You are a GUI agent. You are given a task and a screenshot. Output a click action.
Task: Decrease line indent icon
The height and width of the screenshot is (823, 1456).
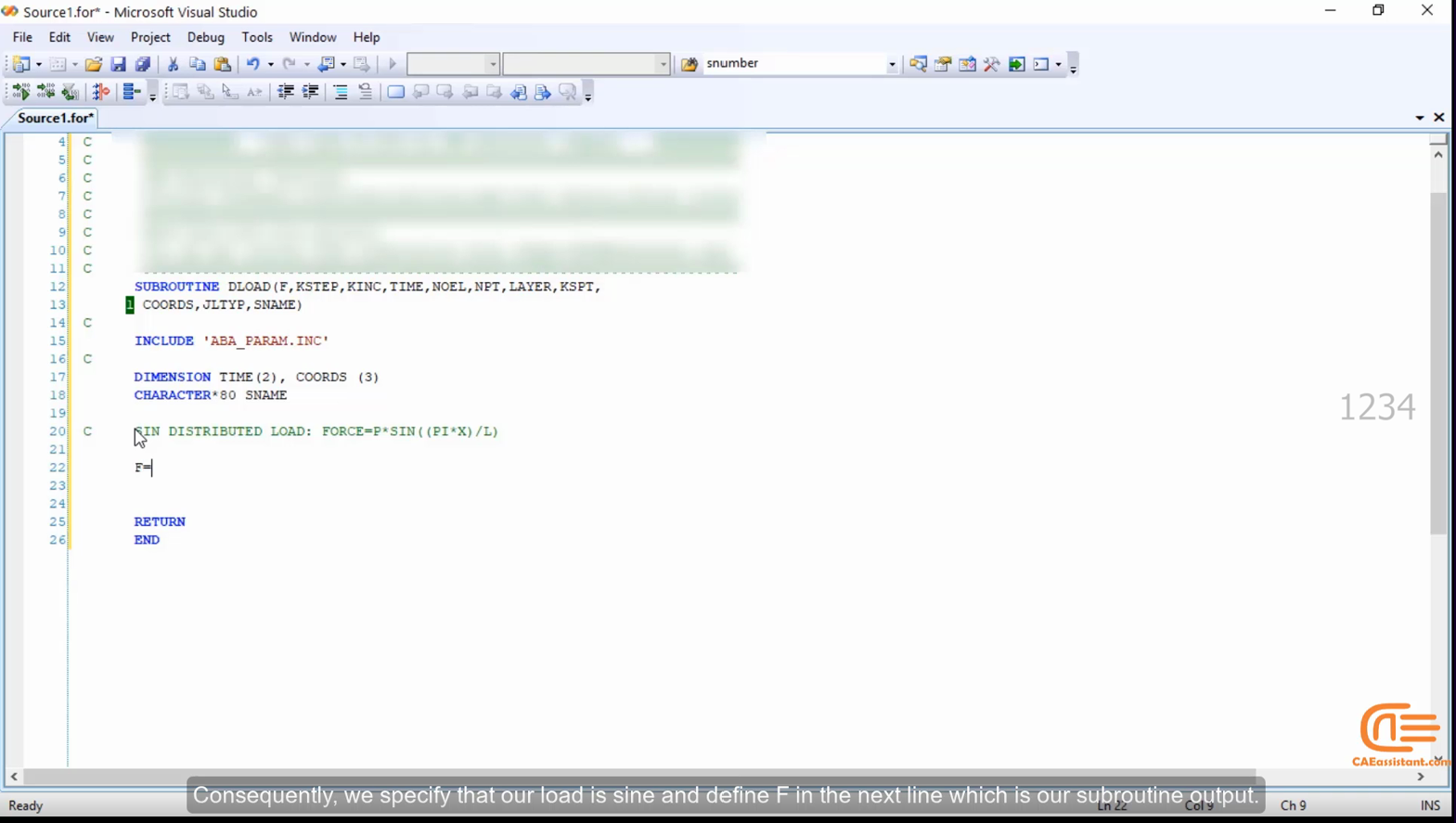[286, 92]
